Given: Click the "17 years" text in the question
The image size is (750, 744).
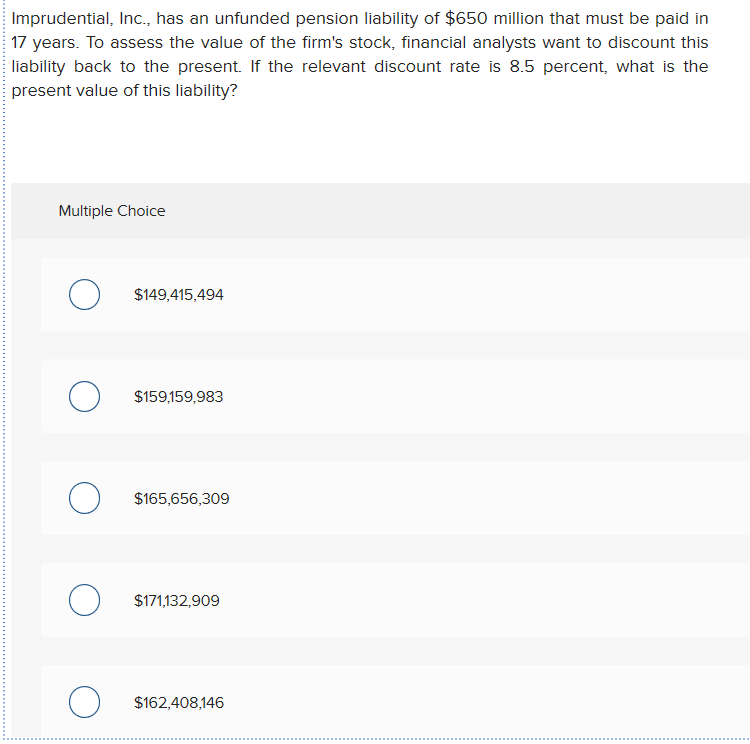Looking at the screenshot, I should coord(44,43).
